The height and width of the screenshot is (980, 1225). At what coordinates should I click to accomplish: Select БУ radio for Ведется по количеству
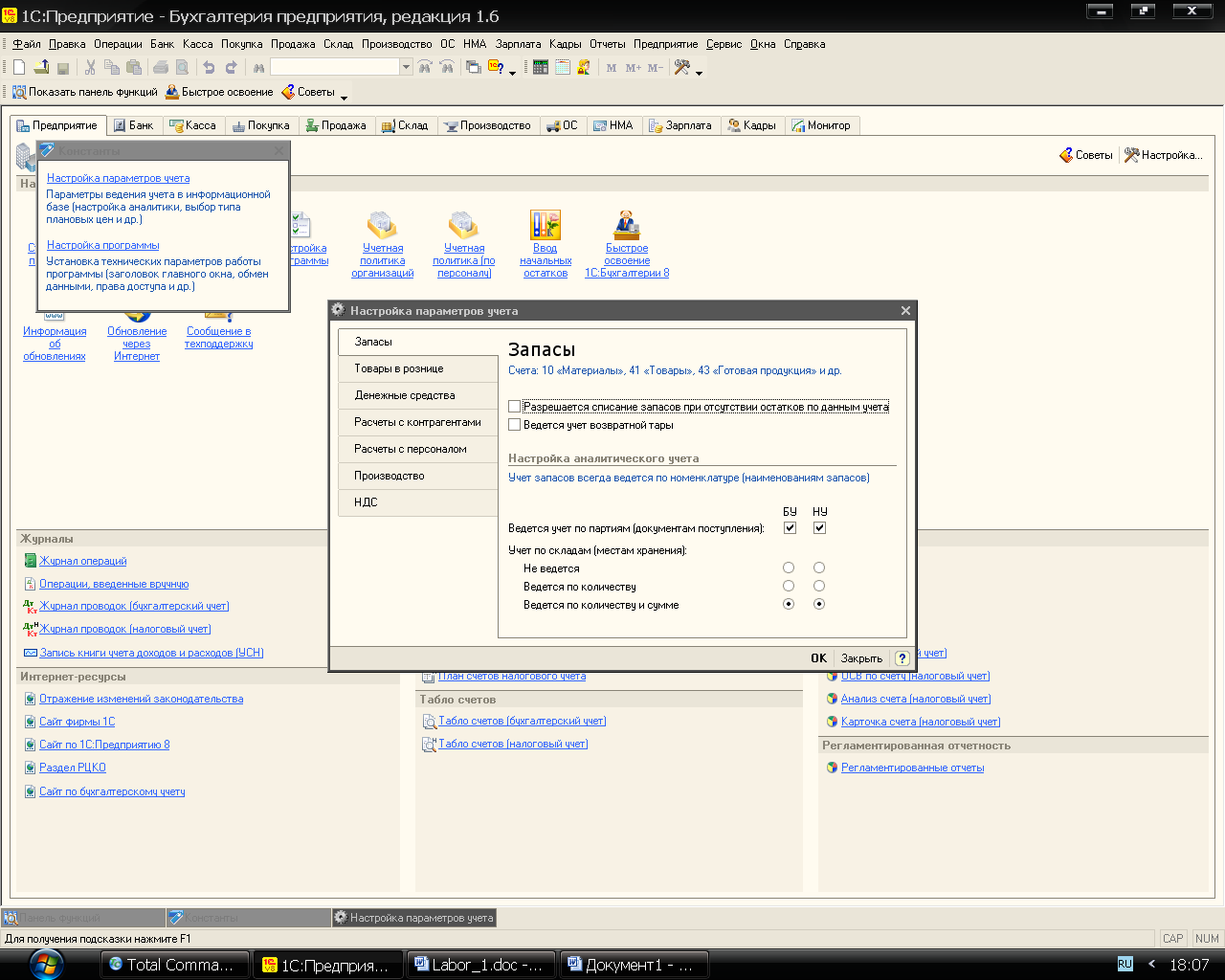[x=789, y=586]
